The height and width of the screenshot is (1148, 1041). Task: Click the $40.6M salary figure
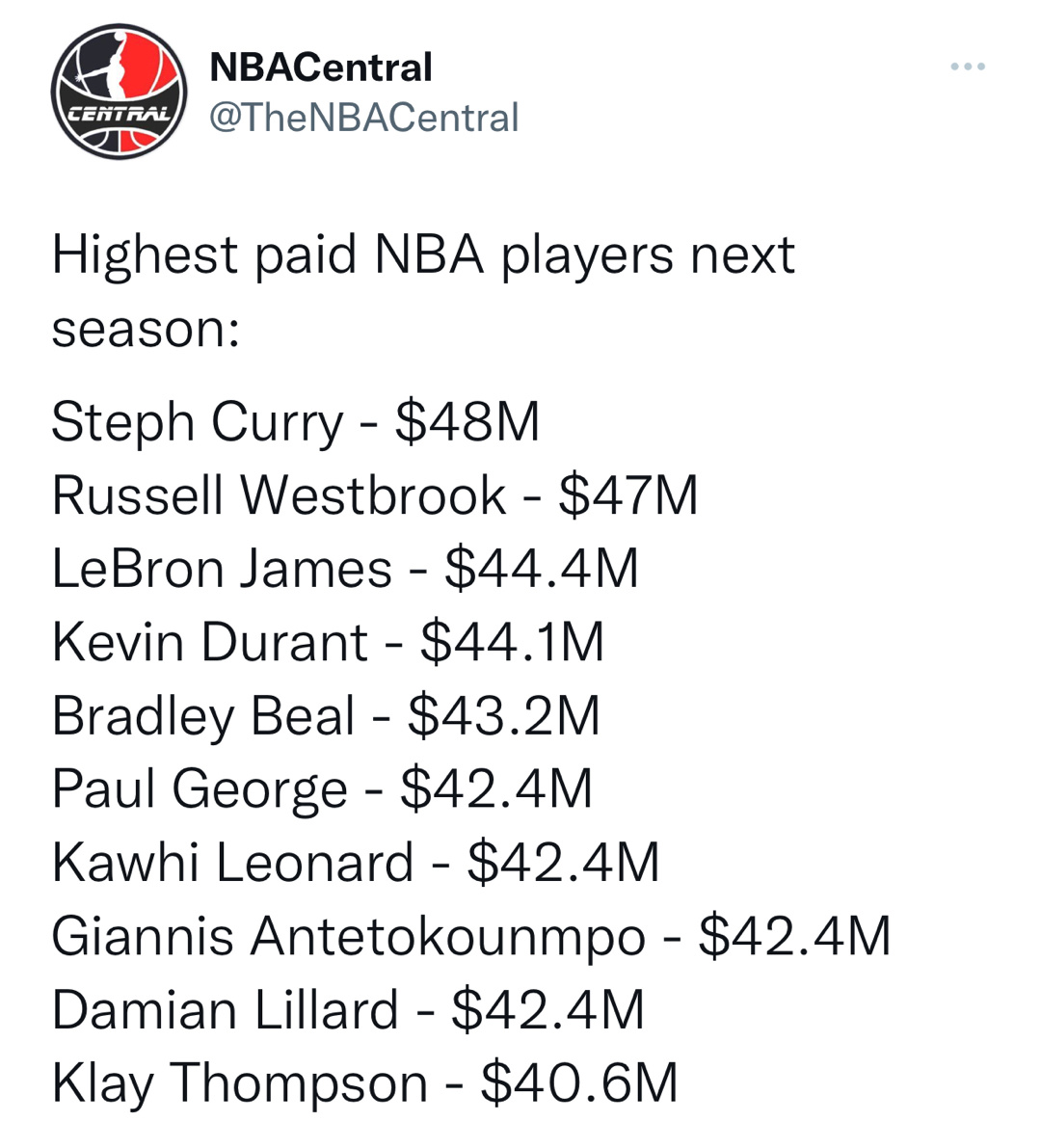coord(579,1083)
